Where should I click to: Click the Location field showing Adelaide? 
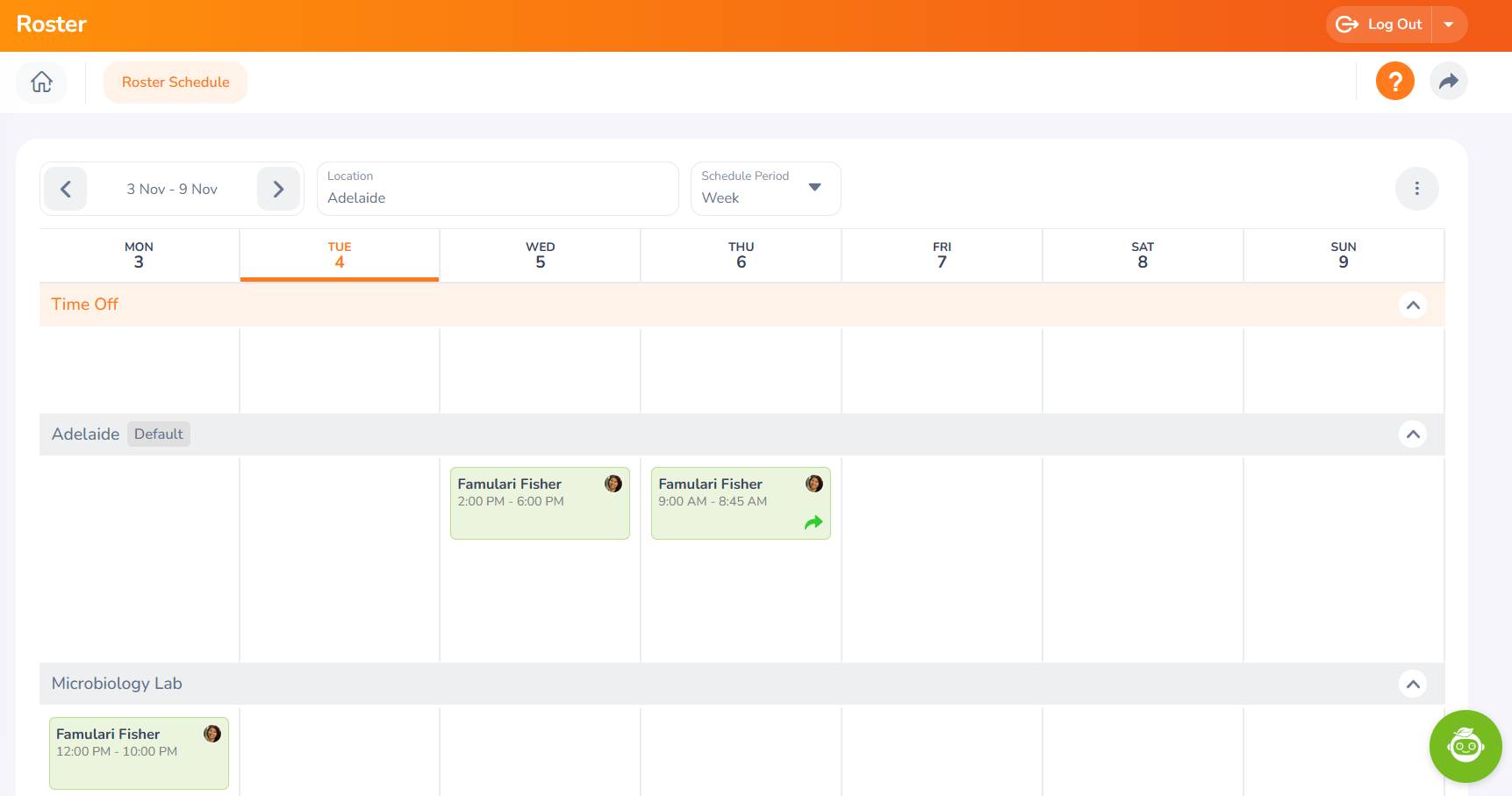coord(498,189)
